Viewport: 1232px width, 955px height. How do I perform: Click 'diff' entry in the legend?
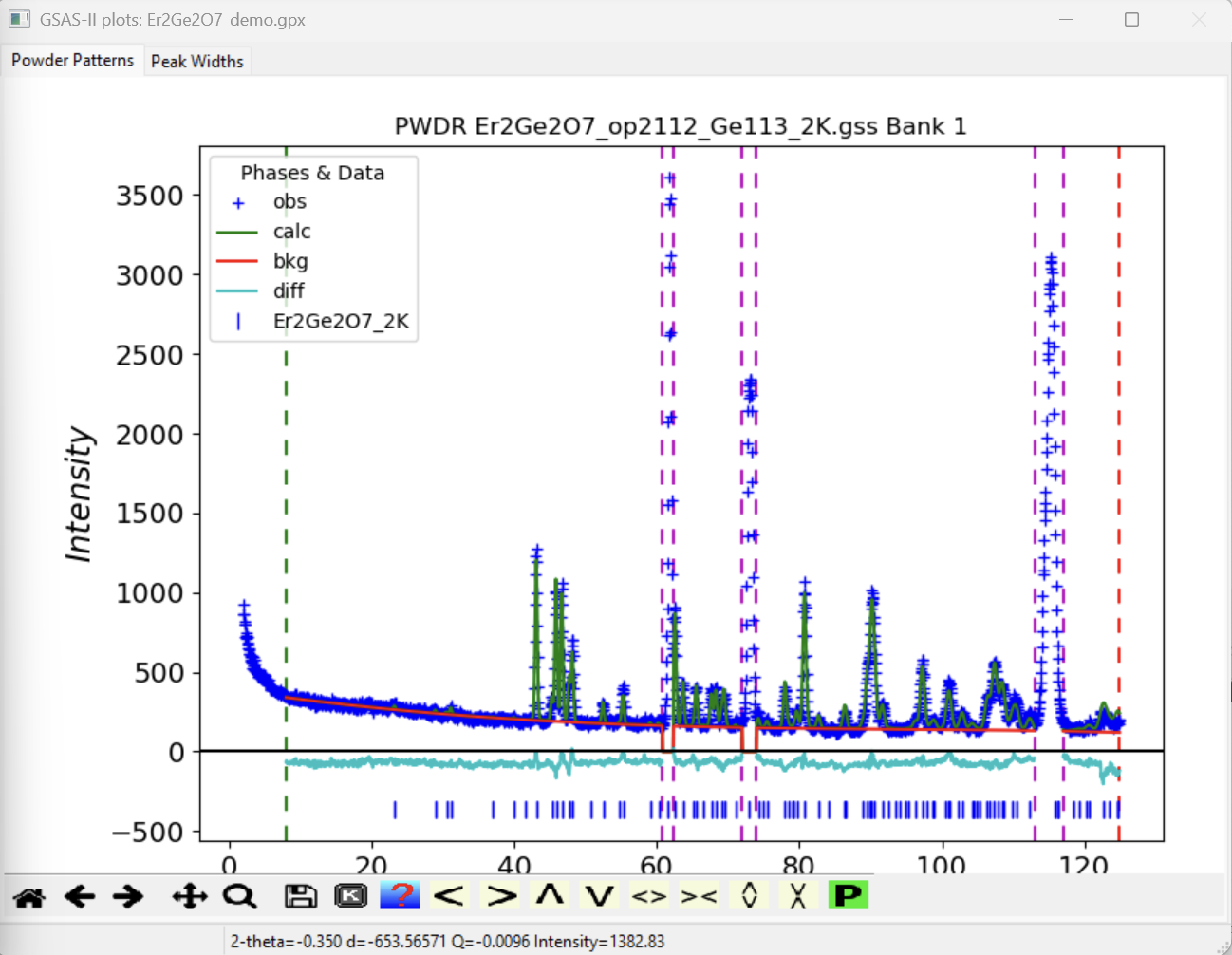289,290
